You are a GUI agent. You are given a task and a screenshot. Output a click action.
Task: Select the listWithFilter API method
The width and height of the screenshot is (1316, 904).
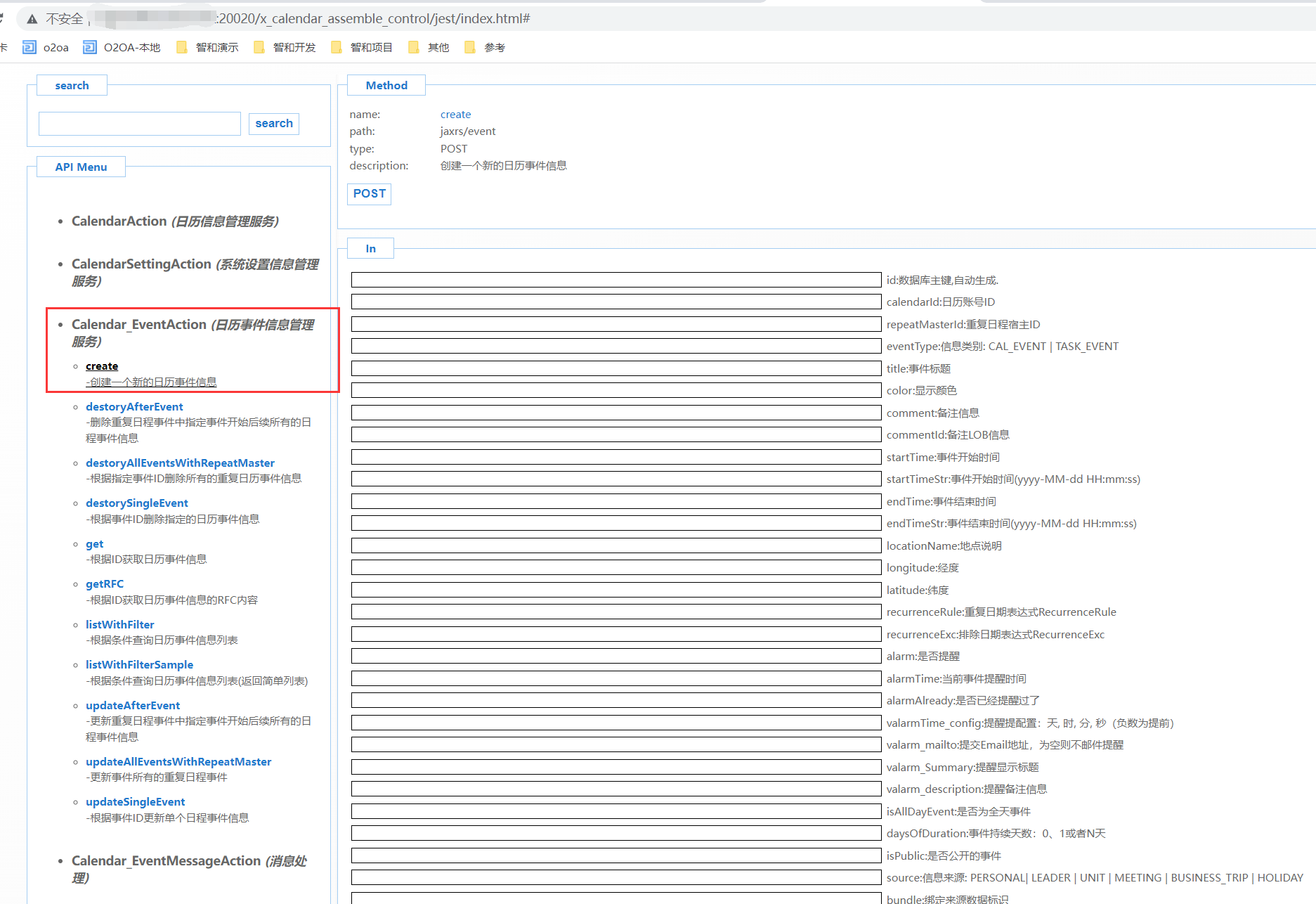tap(119, 625)
